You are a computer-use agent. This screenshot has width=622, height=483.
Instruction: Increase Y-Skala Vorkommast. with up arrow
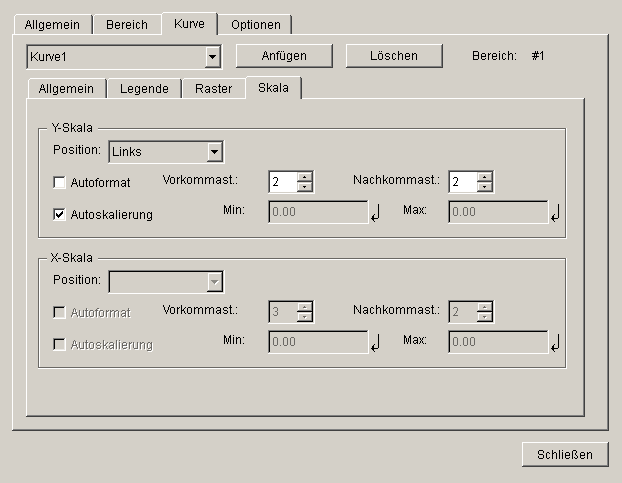pos(304,177)
